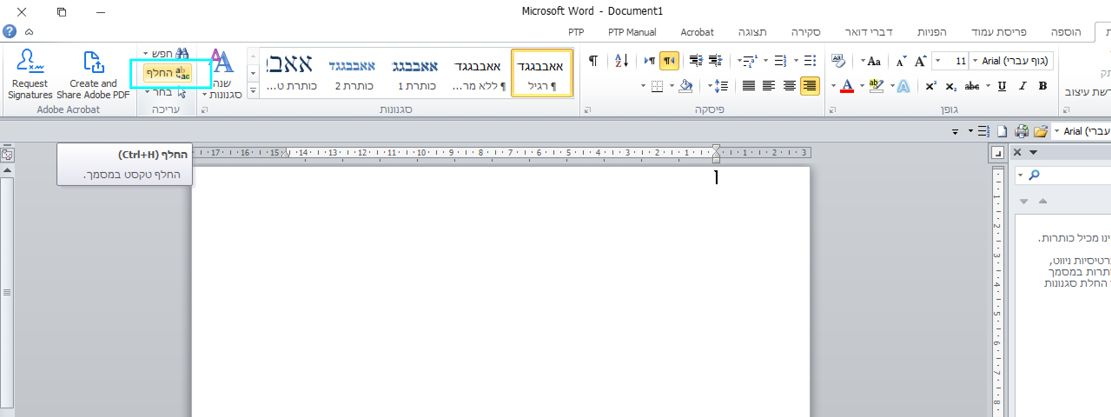Viewport: 1111px width, 417px height.
Task: Set right-to-left text direction
Action: [x=669, y=61]
